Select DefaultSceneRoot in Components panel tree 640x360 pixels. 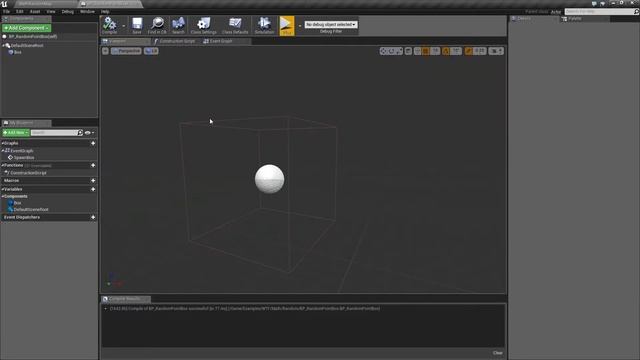click(x=27, y=45)
